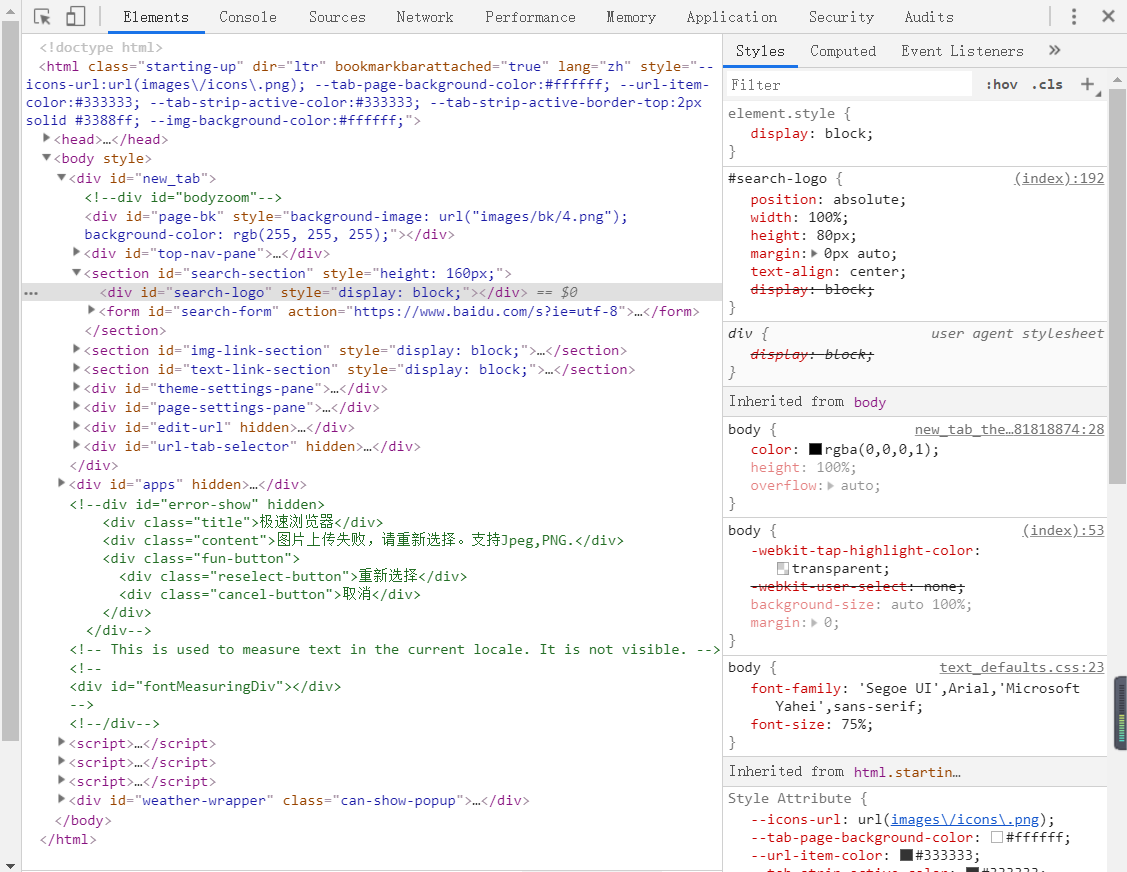This screenshot has height=872, width=1127.
Task: Click the ellipsis beside search-logo row
Action: tap(31, 293)
